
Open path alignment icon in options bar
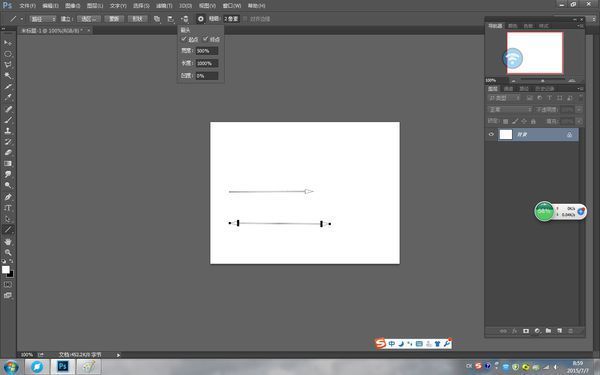(171, 19)
